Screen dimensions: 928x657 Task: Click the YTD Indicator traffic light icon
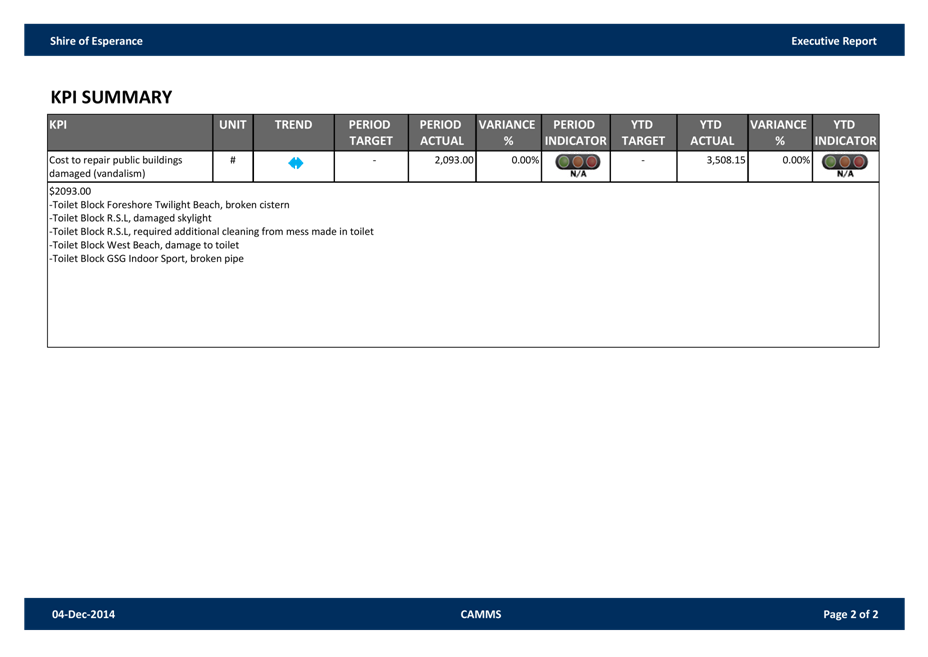click(845, 163)
